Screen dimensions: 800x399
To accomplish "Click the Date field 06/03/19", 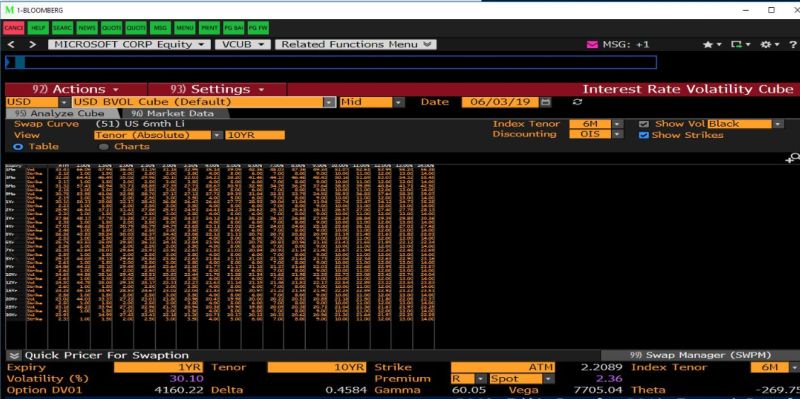I will coord(500,102).
